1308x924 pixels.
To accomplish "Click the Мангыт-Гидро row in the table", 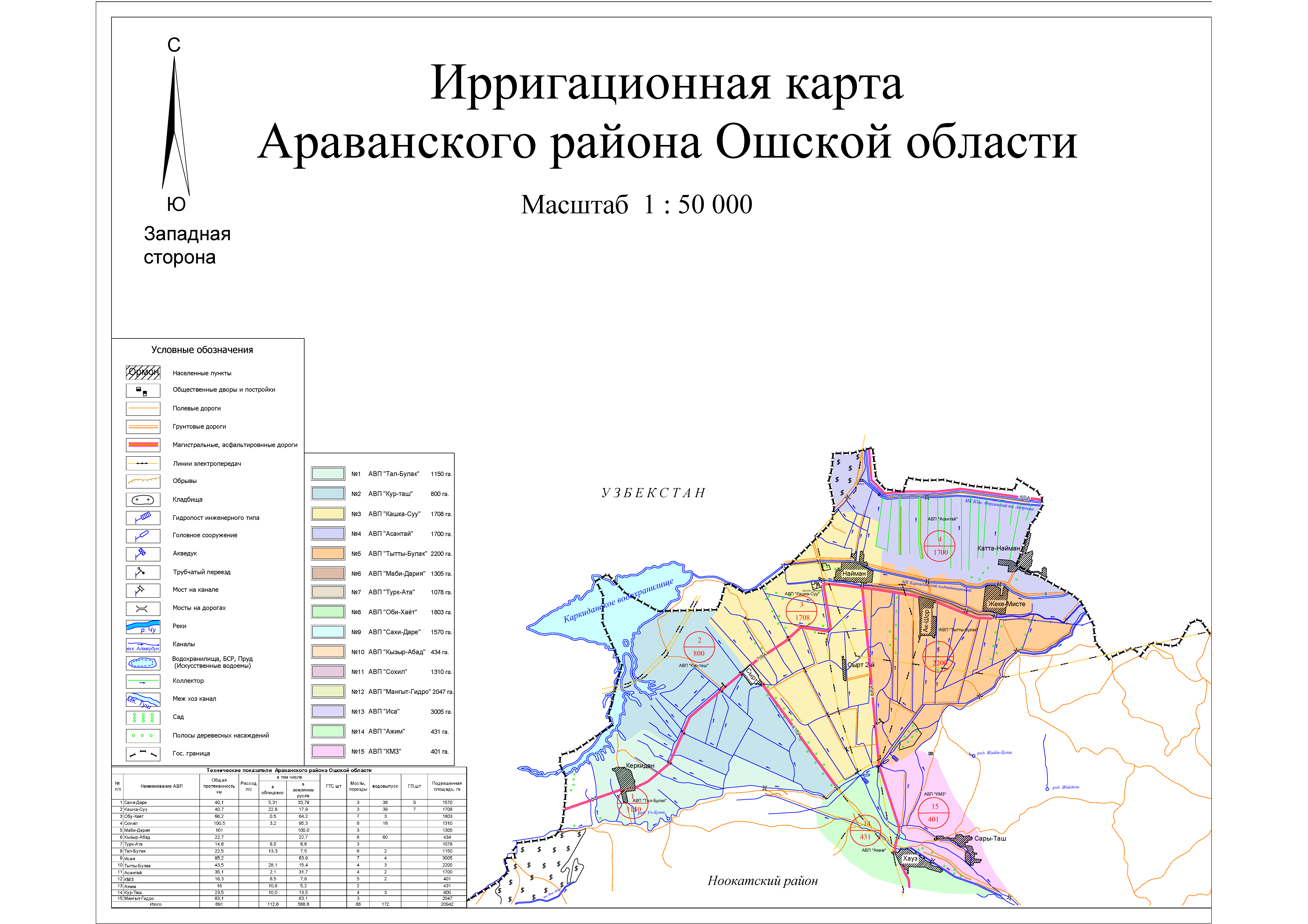I will point(289,898).
